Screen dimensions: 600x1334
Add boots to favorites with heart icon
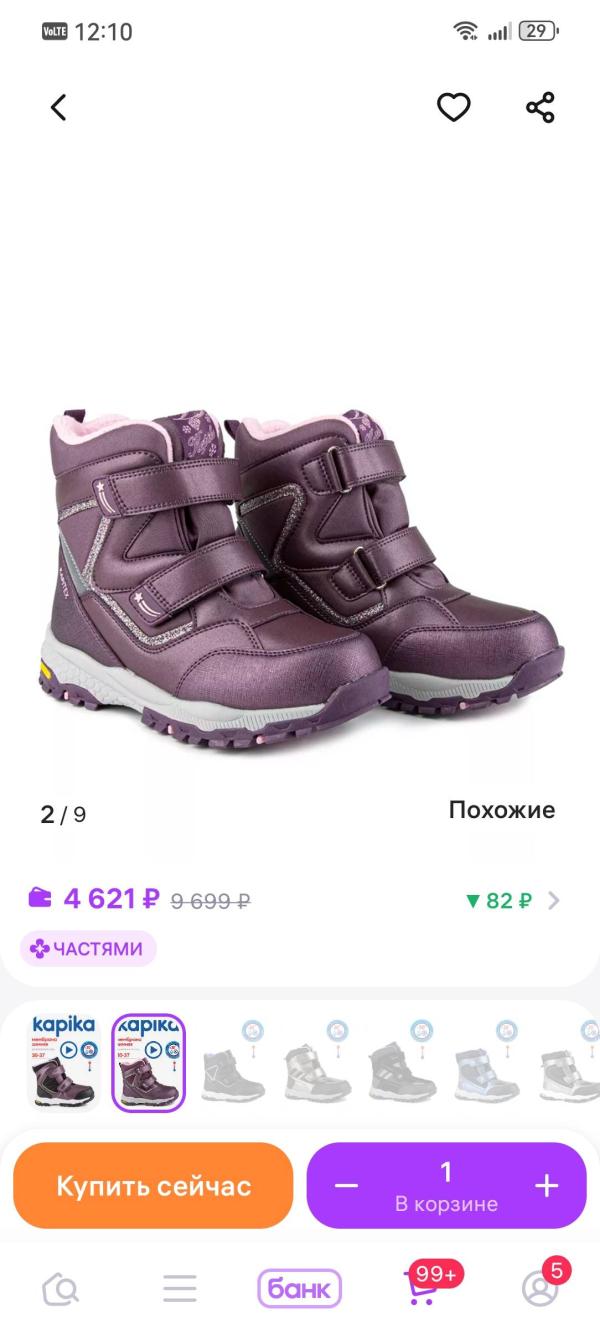click(454, 108)
